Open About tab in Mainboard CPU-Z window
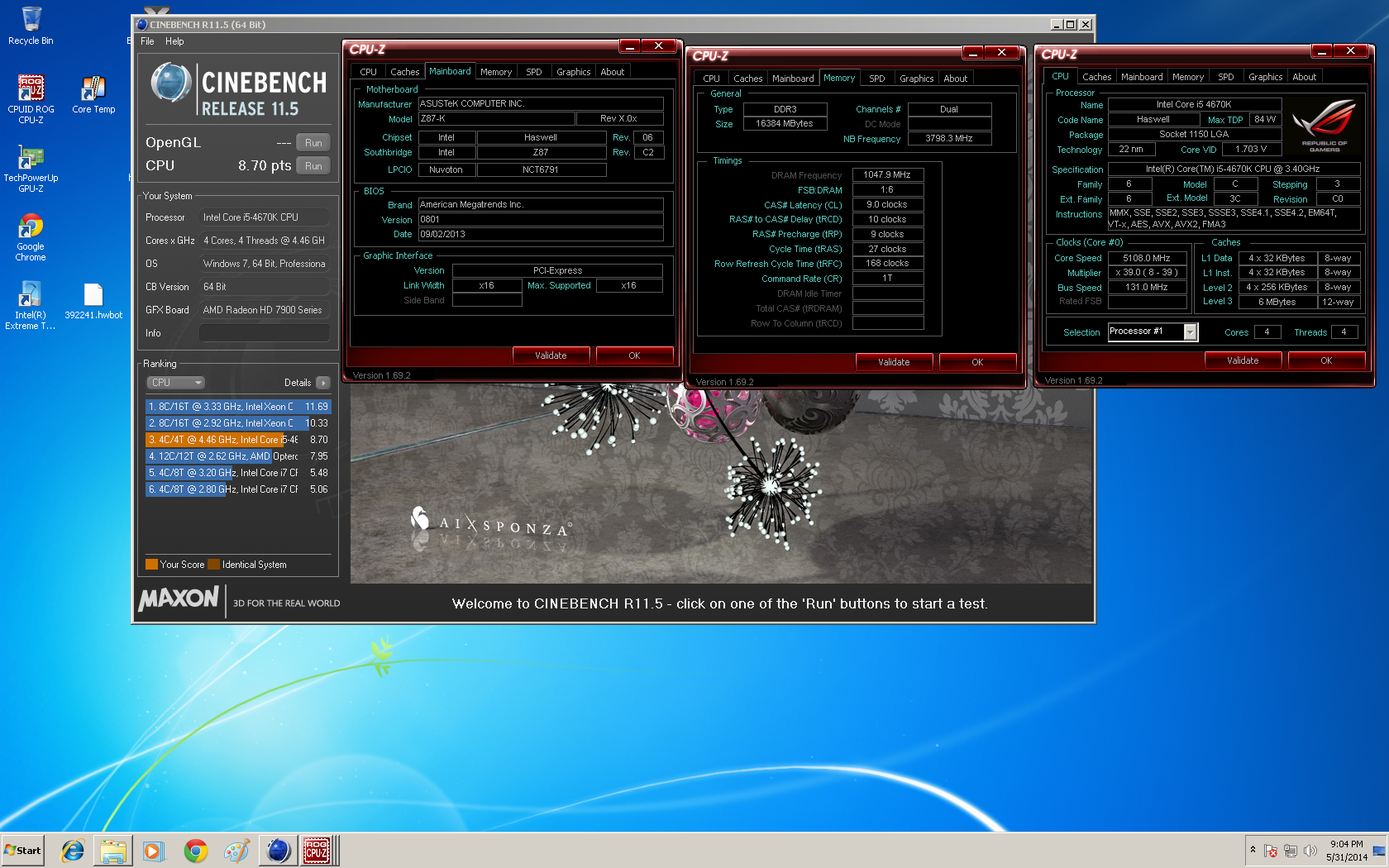Image resolution: width=1389 pixels, height=868 pixels. 613,72
